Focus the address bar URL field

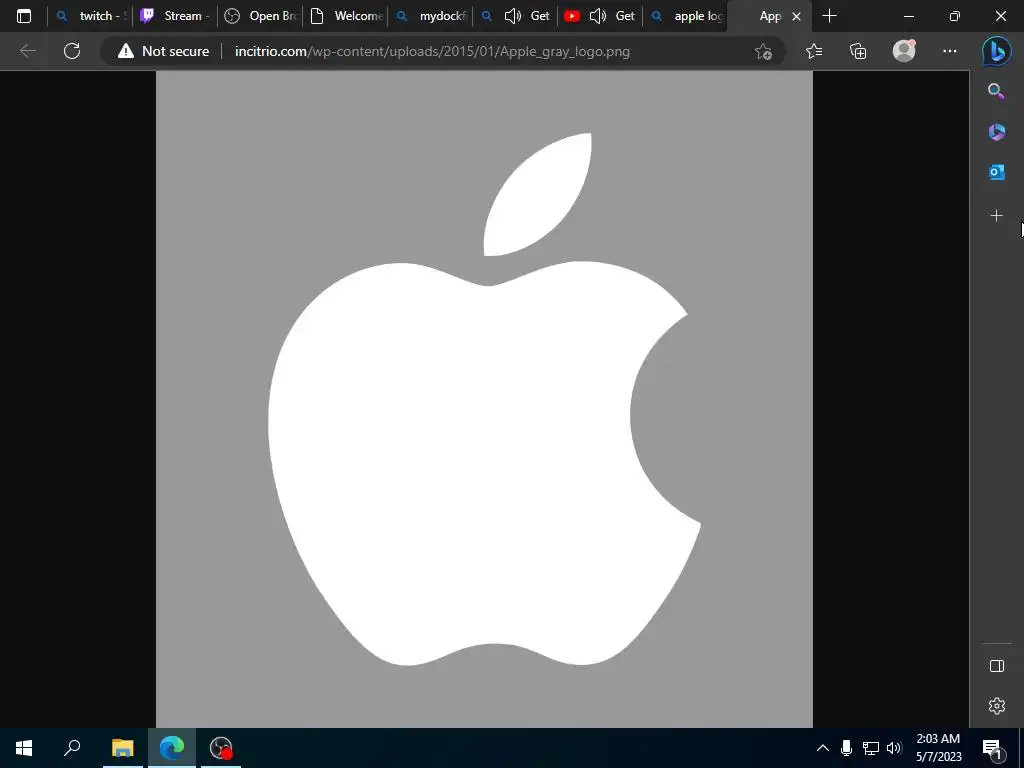(x=432, y=51)
